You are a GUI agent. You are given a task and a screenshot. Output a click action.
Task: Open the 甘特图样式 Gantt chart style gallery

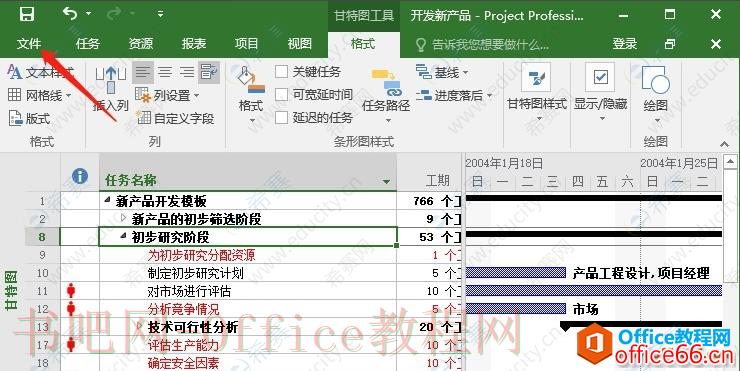pos(537,93)
